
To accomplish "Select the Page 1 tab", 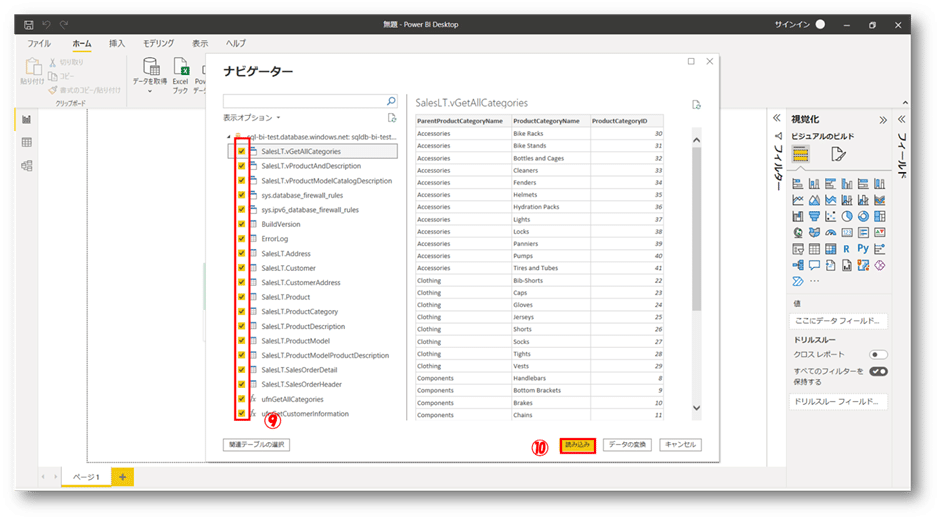I will click(x=86, y=477).
